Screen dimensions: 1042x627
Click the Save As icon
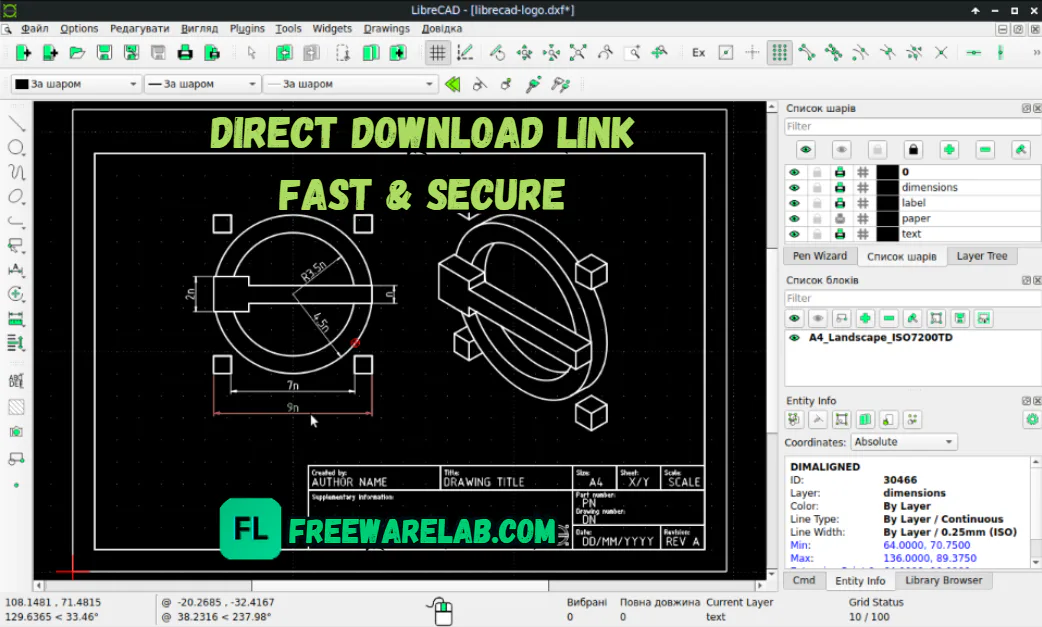click(x=131, y=52)
